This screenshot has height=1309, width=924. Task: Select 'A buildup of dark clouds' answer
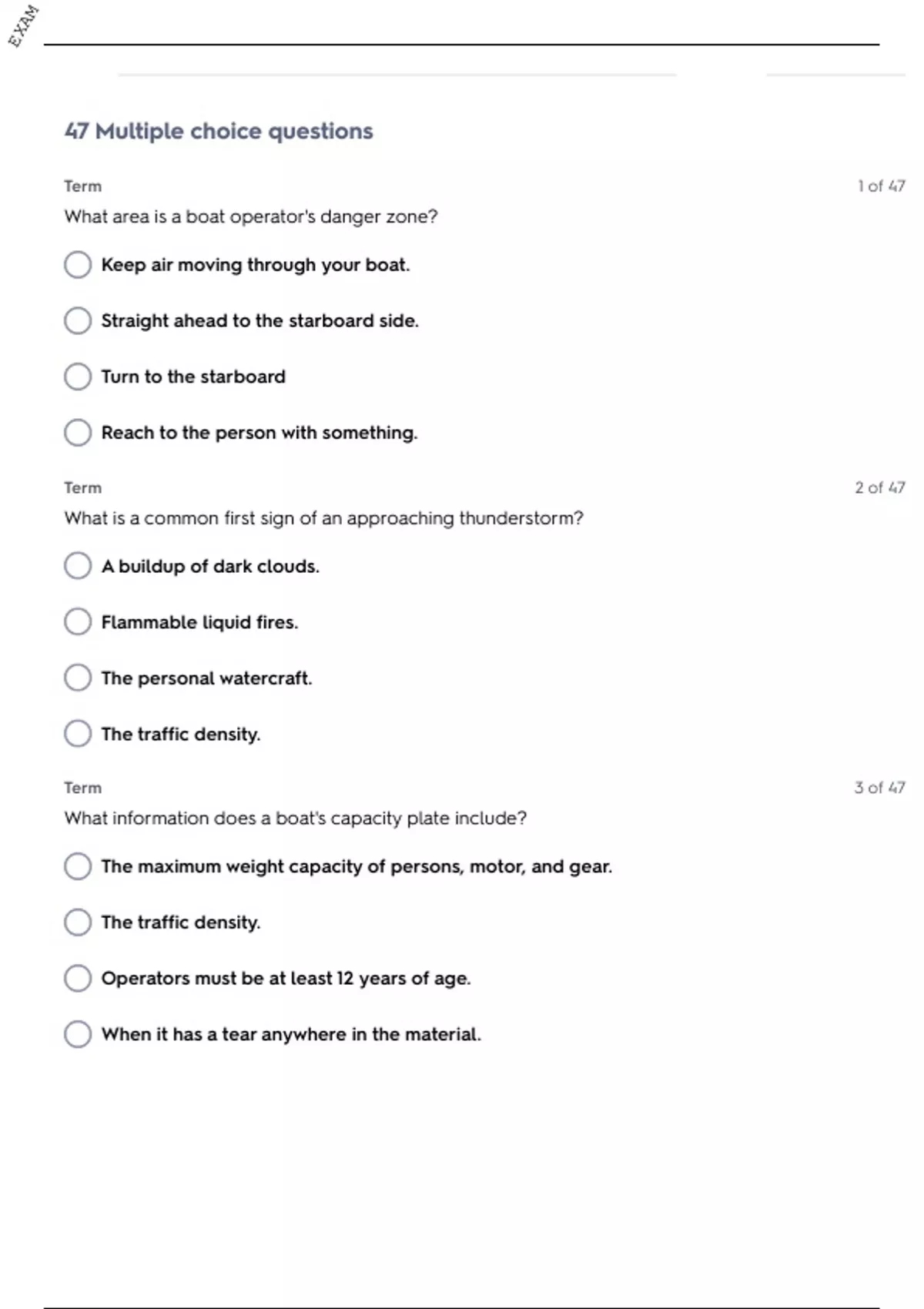pos(78,566)
